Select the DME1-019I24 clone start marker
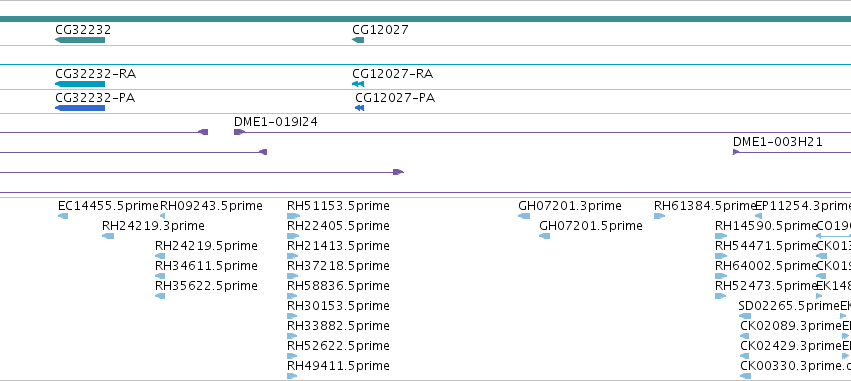This screenshot has height=381, width=851. [239, 132]
